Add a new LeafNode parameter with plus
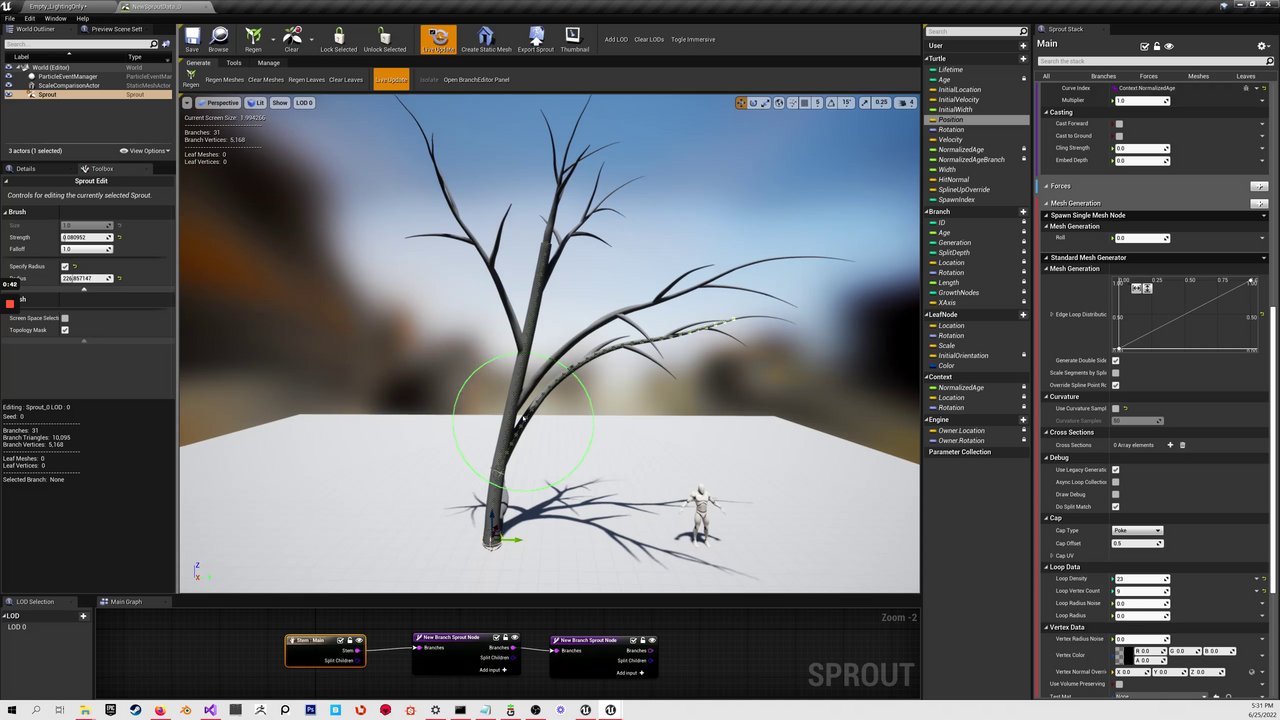The height and width of the screenshot is (720, 1280). (1023, 315)
